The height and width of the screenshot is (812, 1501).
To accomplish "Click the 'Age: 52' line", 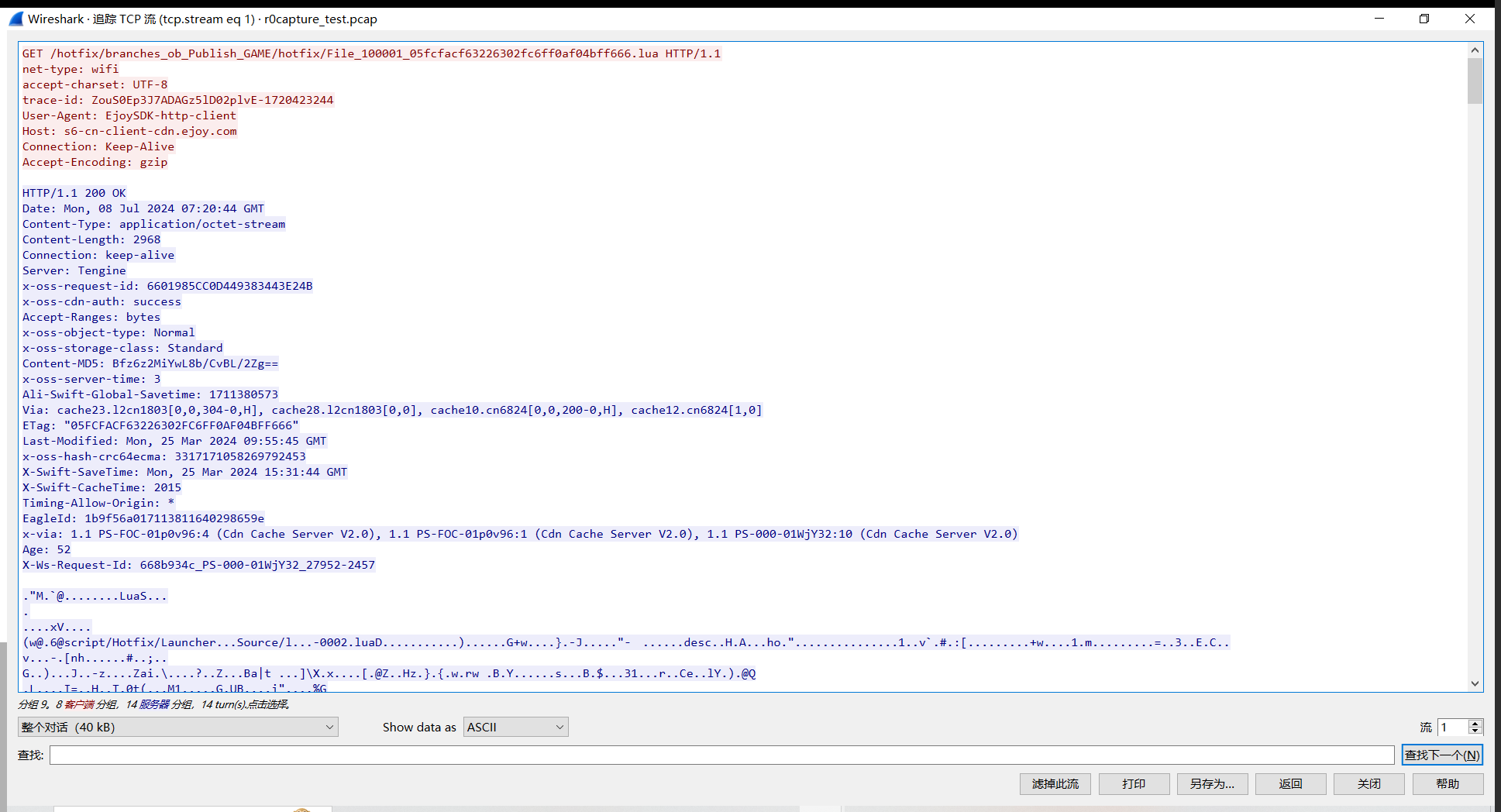I will 46,549.
